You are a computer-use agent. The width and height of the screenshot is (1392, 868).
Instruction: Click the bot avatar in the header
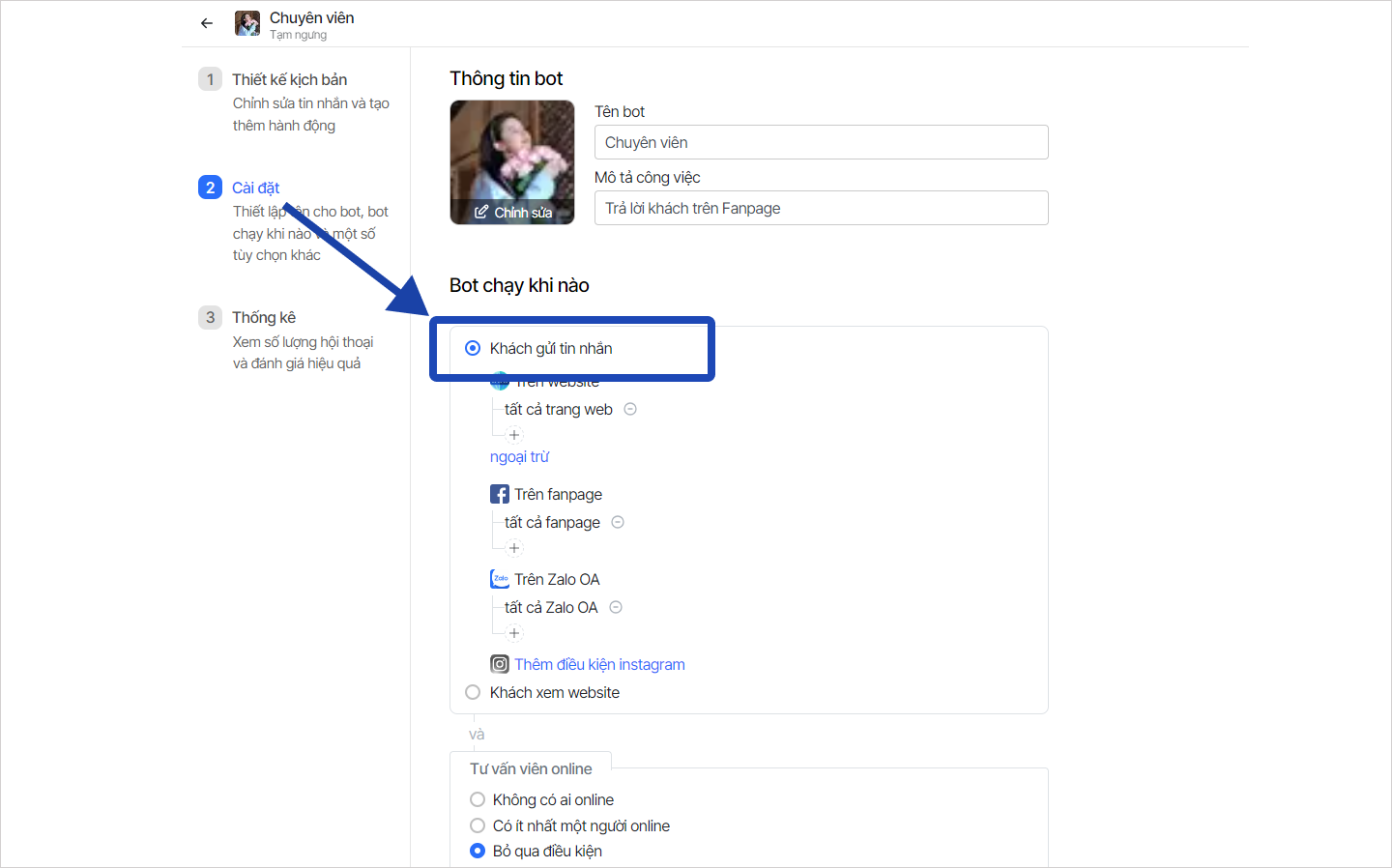coord(247,23)
